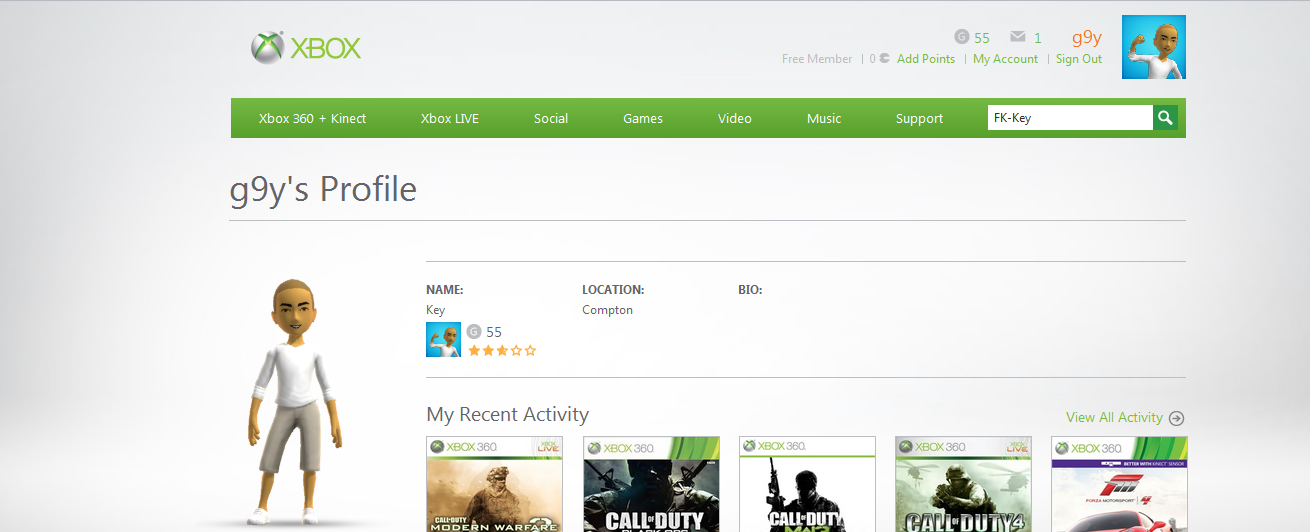Click the NAME: label

coord(445,290)
